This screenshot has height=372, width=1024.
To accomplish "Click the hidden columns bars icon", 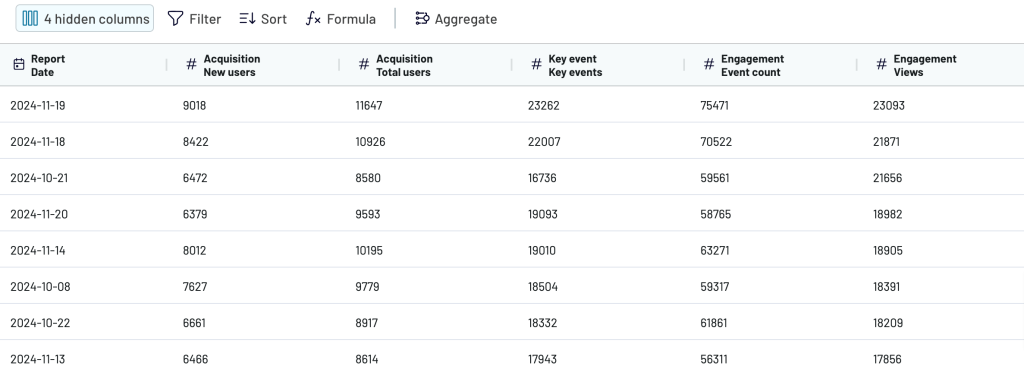I will [x=30, y=19].
